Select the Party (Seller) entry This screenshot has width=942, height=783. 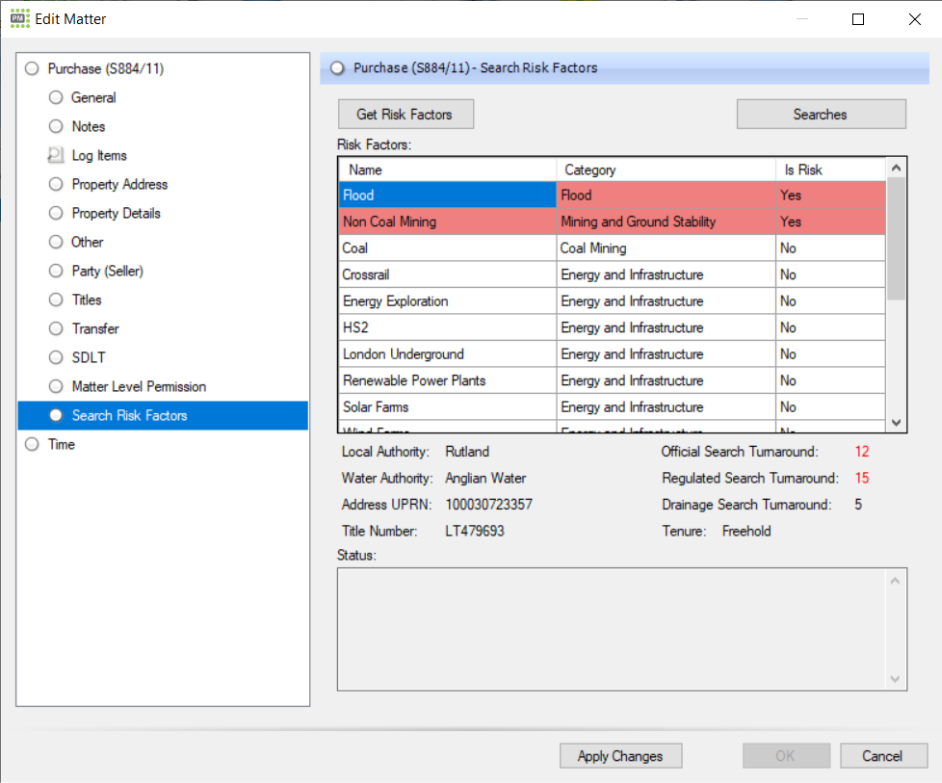pos(107,270)
